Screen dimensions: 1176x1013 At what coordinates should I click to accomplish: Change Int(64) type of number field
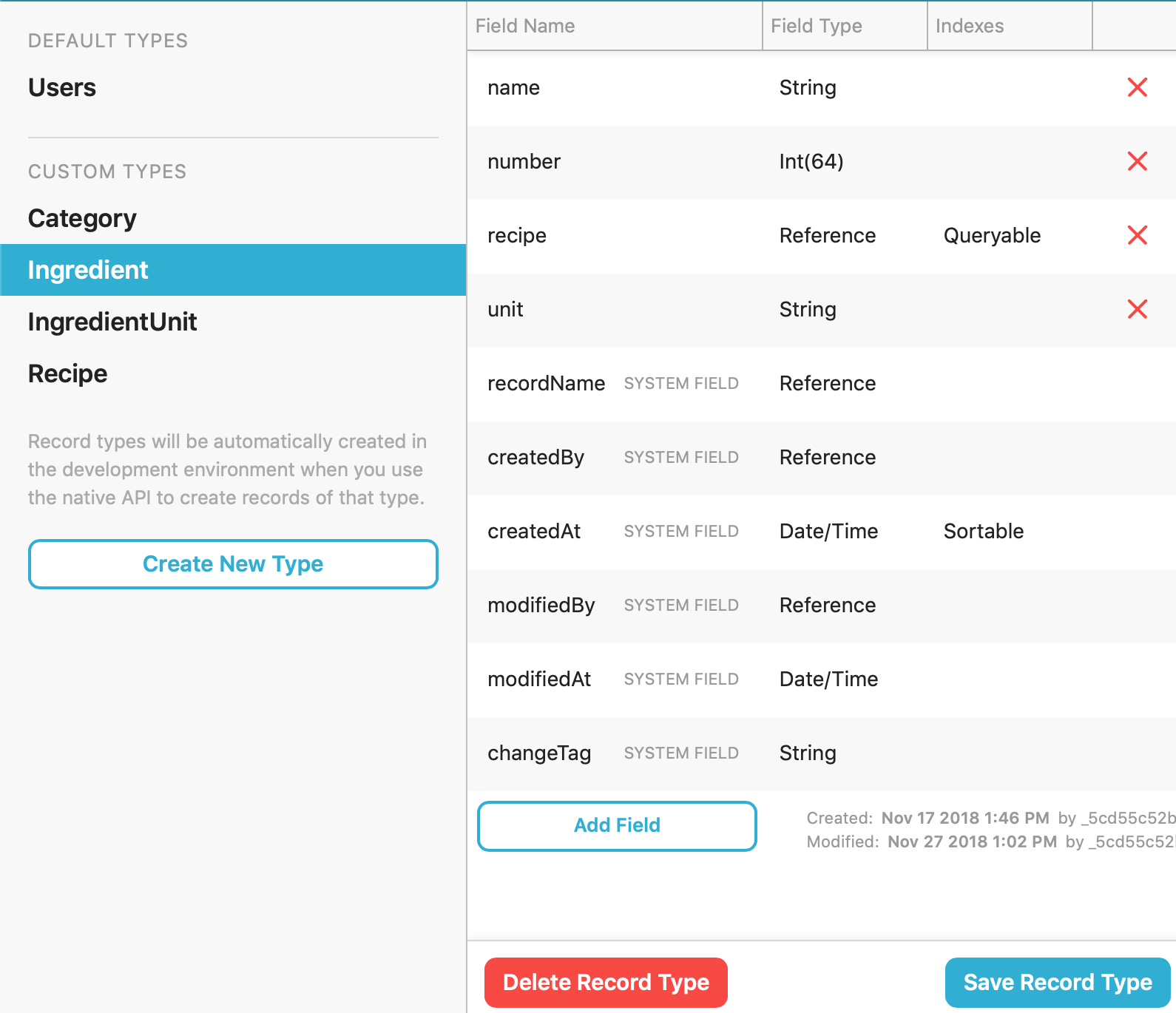point(811,161)
